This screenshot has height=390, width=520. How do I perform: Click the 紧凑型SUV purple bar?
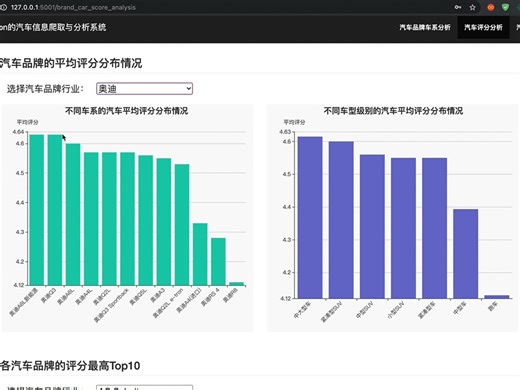(x=341, y=220)
